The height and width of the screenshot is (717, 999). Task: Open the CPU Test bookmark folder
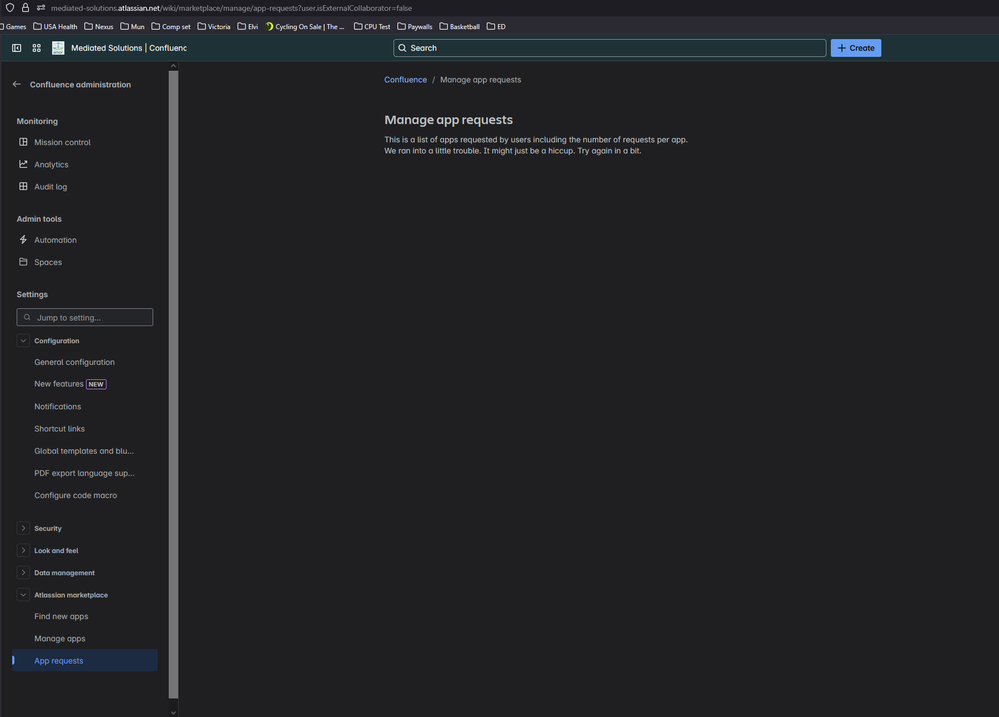(x=372, y=27)
